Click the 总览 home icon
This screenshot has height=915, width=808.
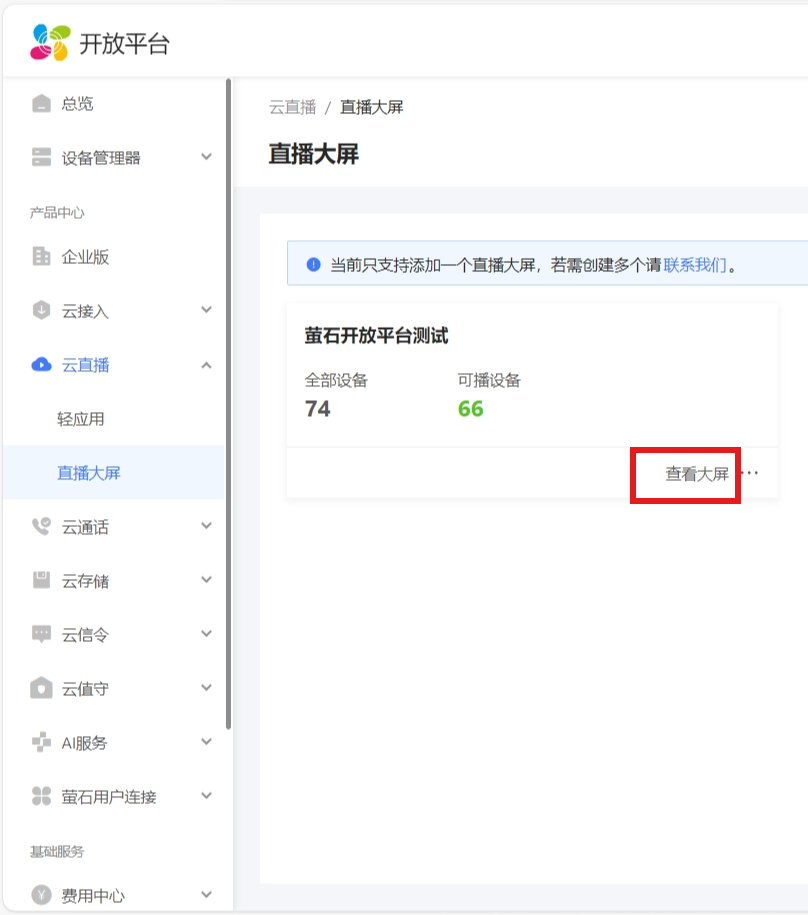click(41, 104)
